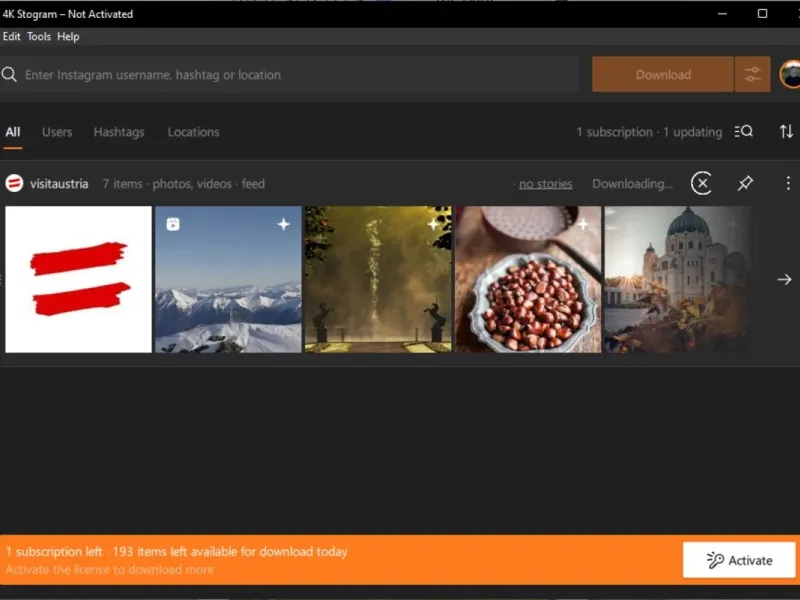The width and height of the screenshot is (800, 600).
Task: Open the fountain garden thumbnail
Action: [378, 279]
